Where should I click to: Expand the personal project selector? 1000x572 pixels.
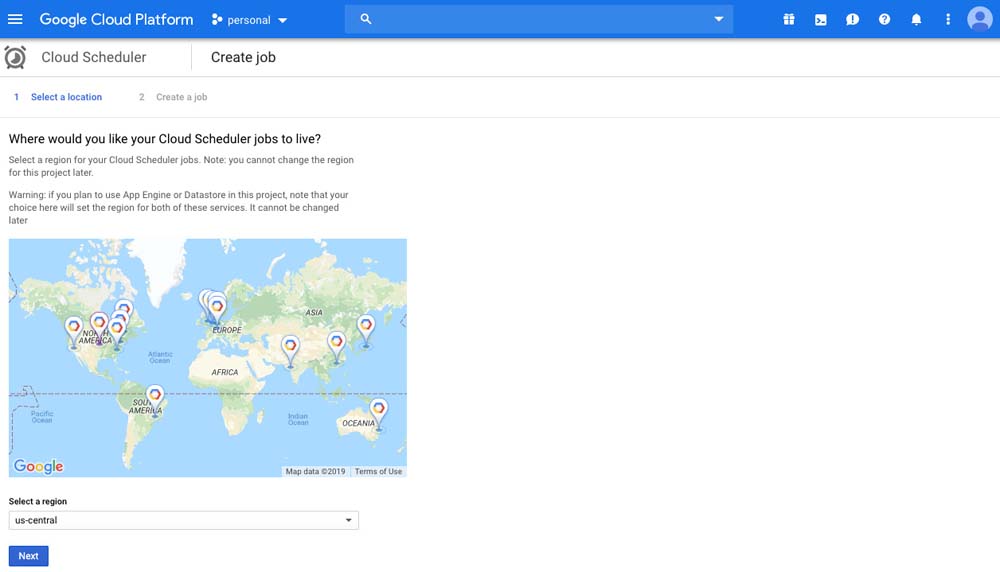[x=249, y=19]
